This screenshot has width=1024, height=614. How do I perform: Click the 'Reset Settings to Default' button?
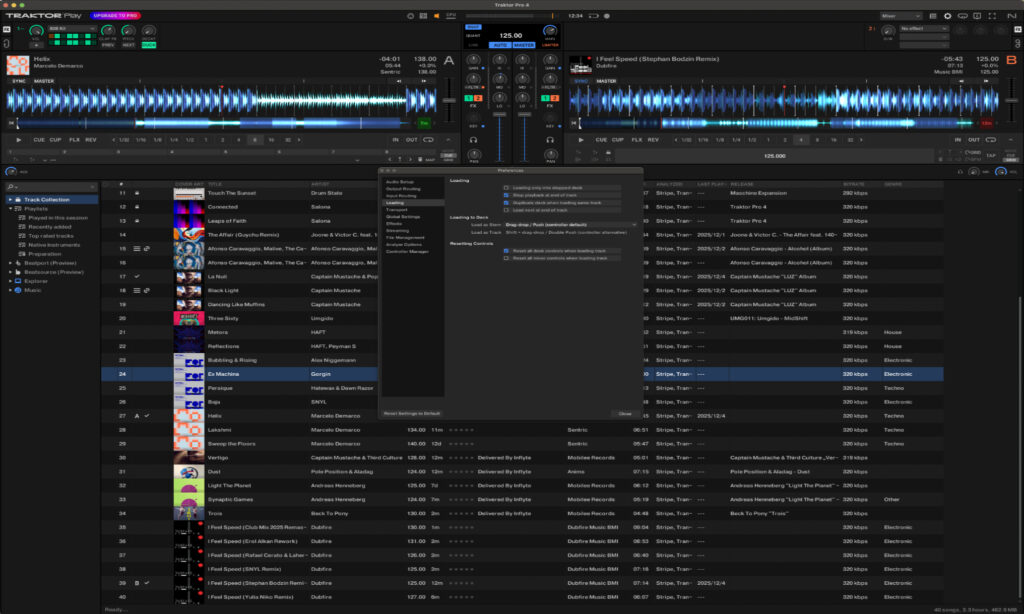(x=413, y=413)
